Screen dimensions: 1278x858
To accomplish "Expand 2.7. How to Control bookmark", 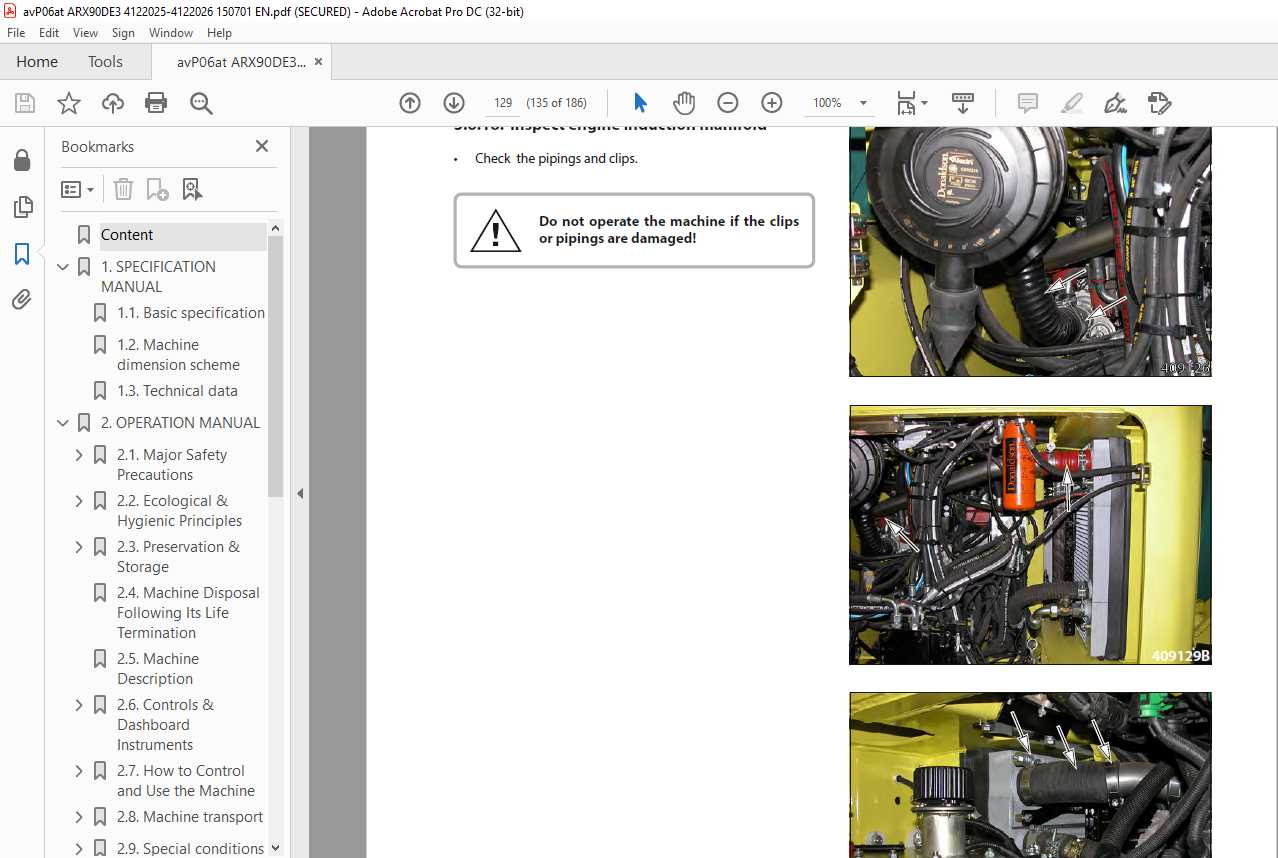I will [x=80, y=771].
